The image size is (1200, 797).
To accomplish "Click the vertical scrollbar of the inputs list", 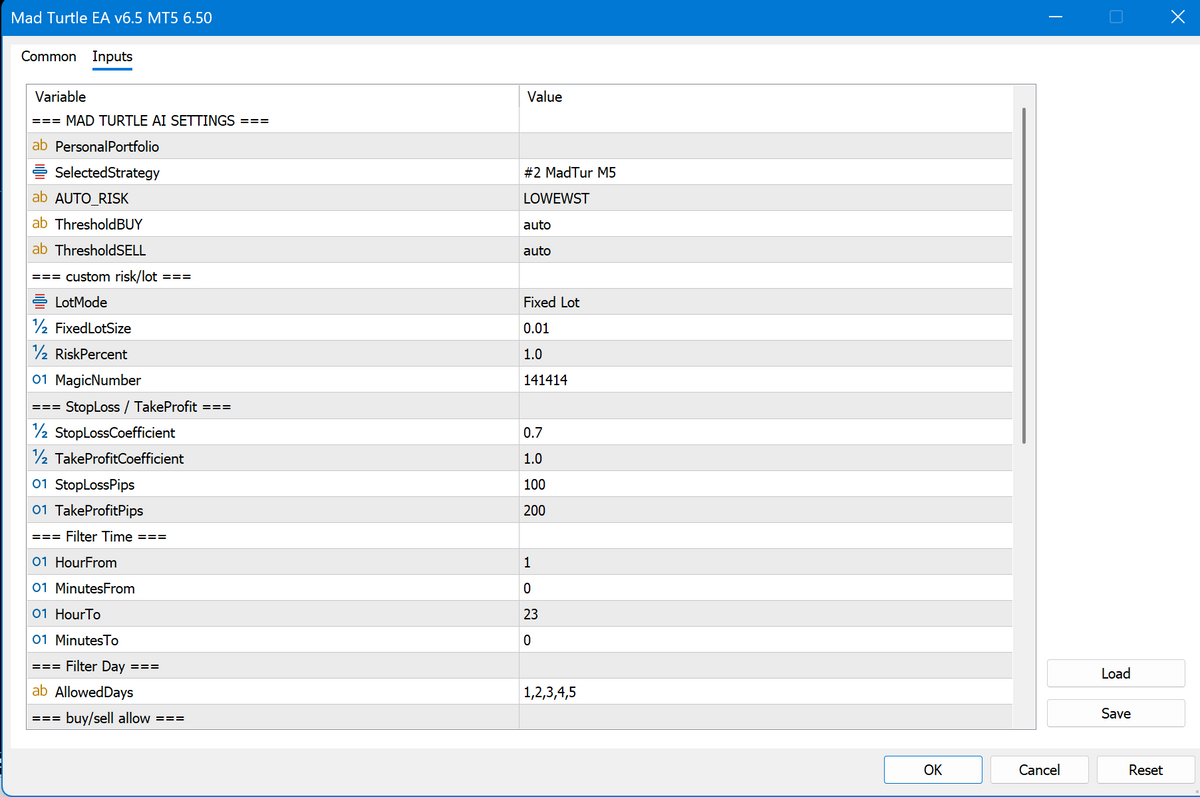I will (x=1024, y=275).
